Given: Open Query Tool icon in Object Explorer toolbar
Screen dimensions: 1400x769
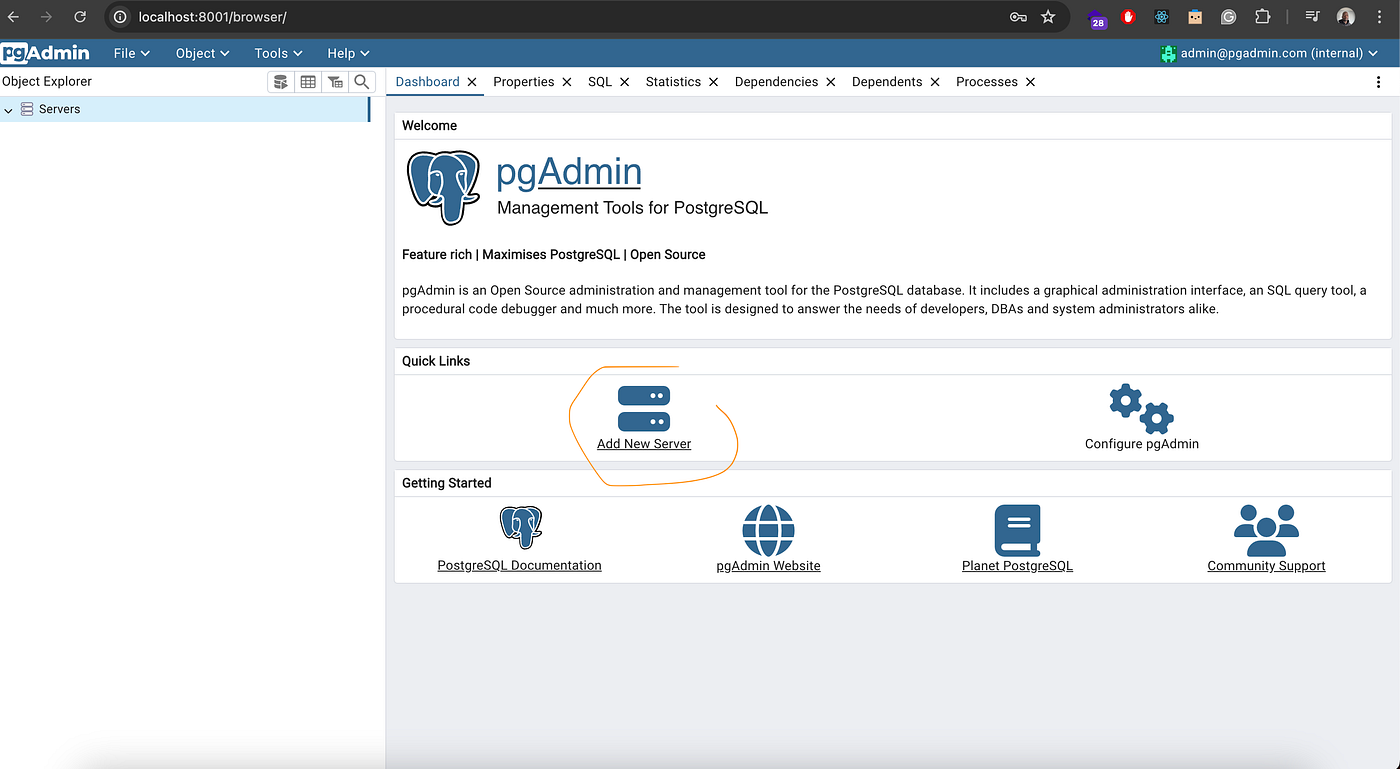Looking at the screenshot, I should (x=281, y=82).
